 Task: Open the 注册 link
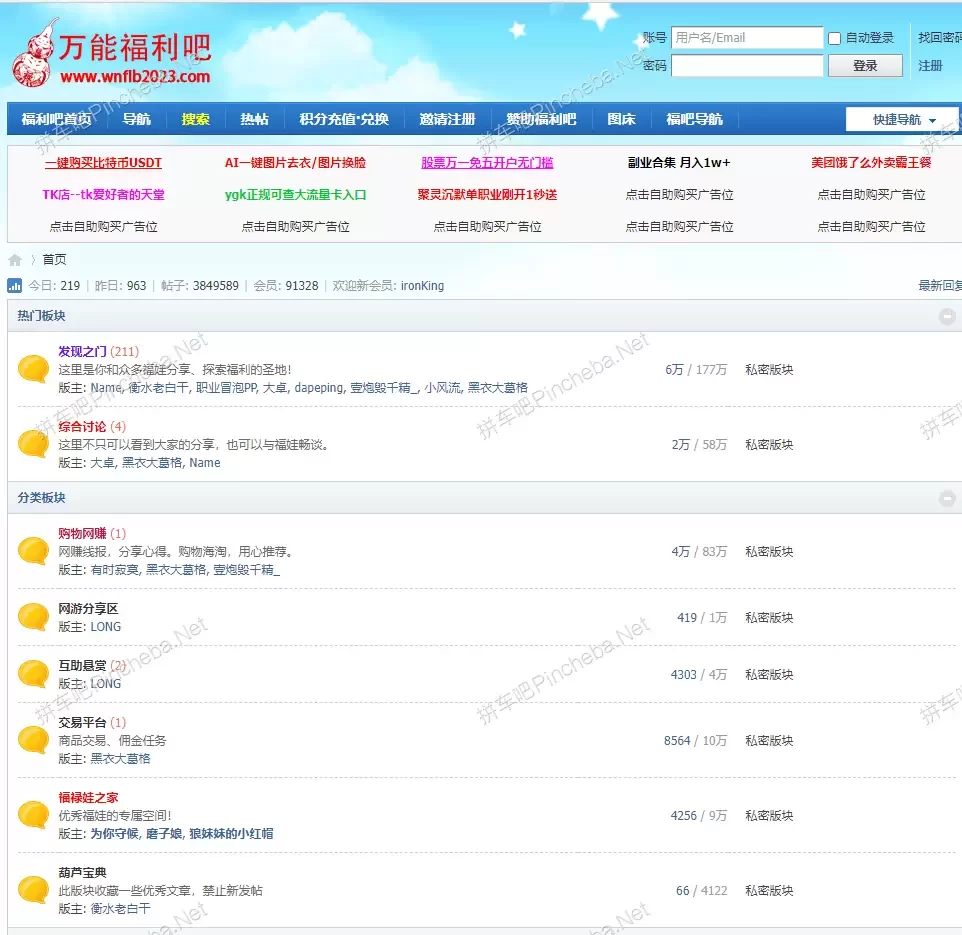coord(930,66)
